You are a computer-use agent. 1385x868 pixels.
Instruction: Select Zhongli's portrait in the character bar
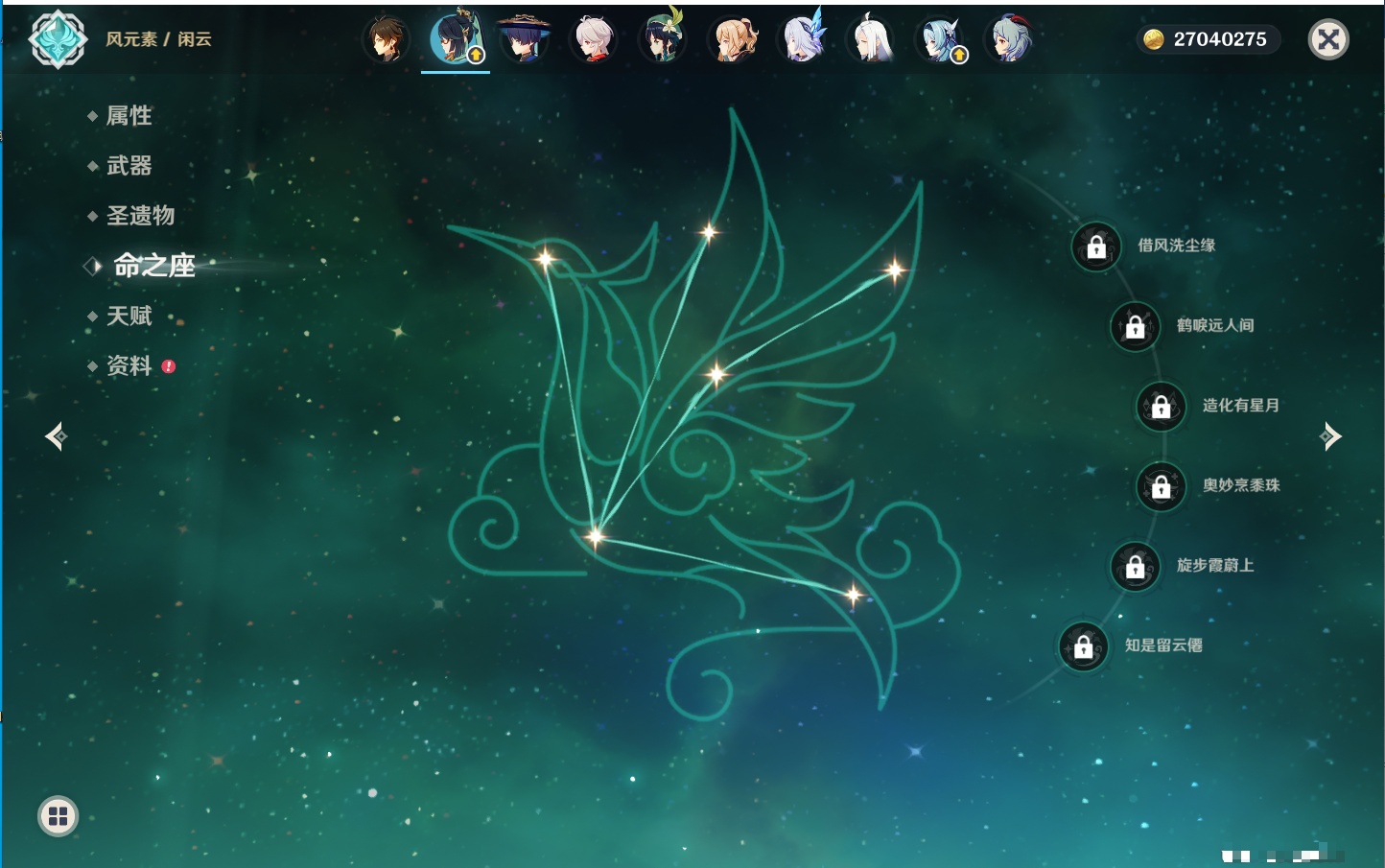pos(387,40)
